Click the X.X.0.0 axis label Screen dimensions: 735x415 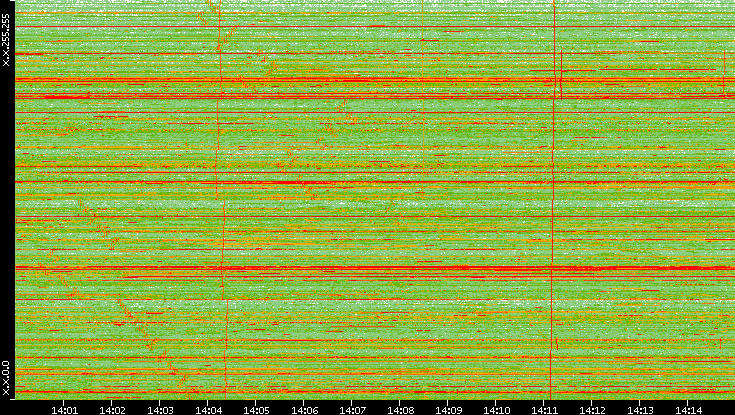[x=7, y=378]
